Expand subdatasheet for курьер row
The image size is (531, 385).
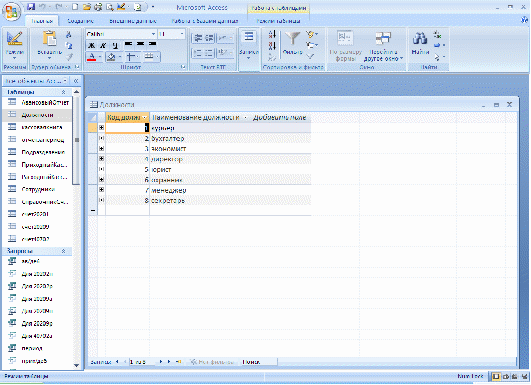pyautogui.click(x=101, y=128)
